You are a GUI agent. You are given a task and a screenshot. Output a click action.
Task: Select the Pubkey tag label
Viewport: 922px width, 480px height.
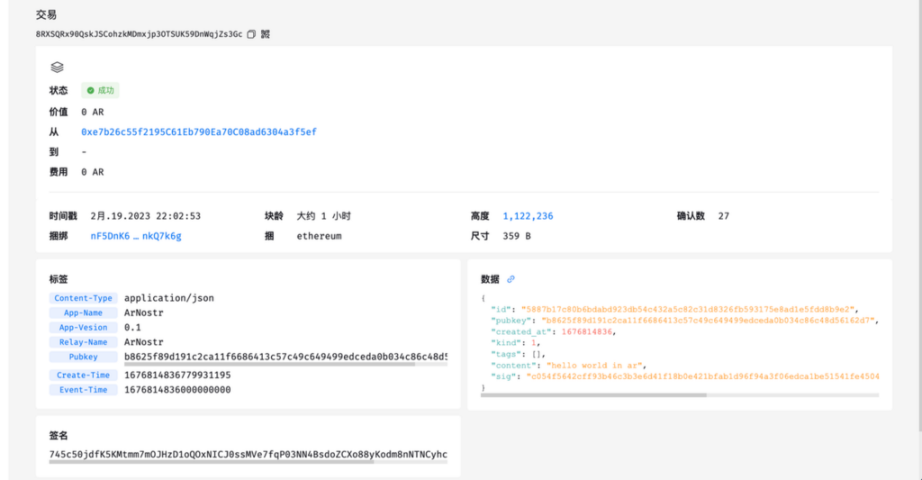(x=83, y=356)
